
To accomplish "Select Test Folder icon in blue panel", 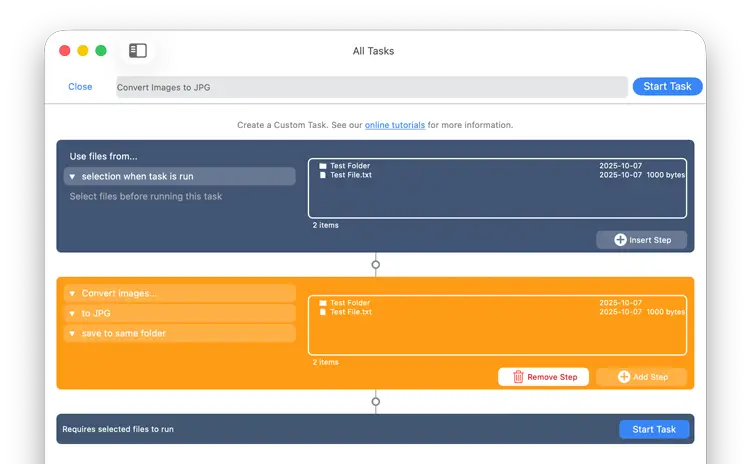I will click(322, 166).
